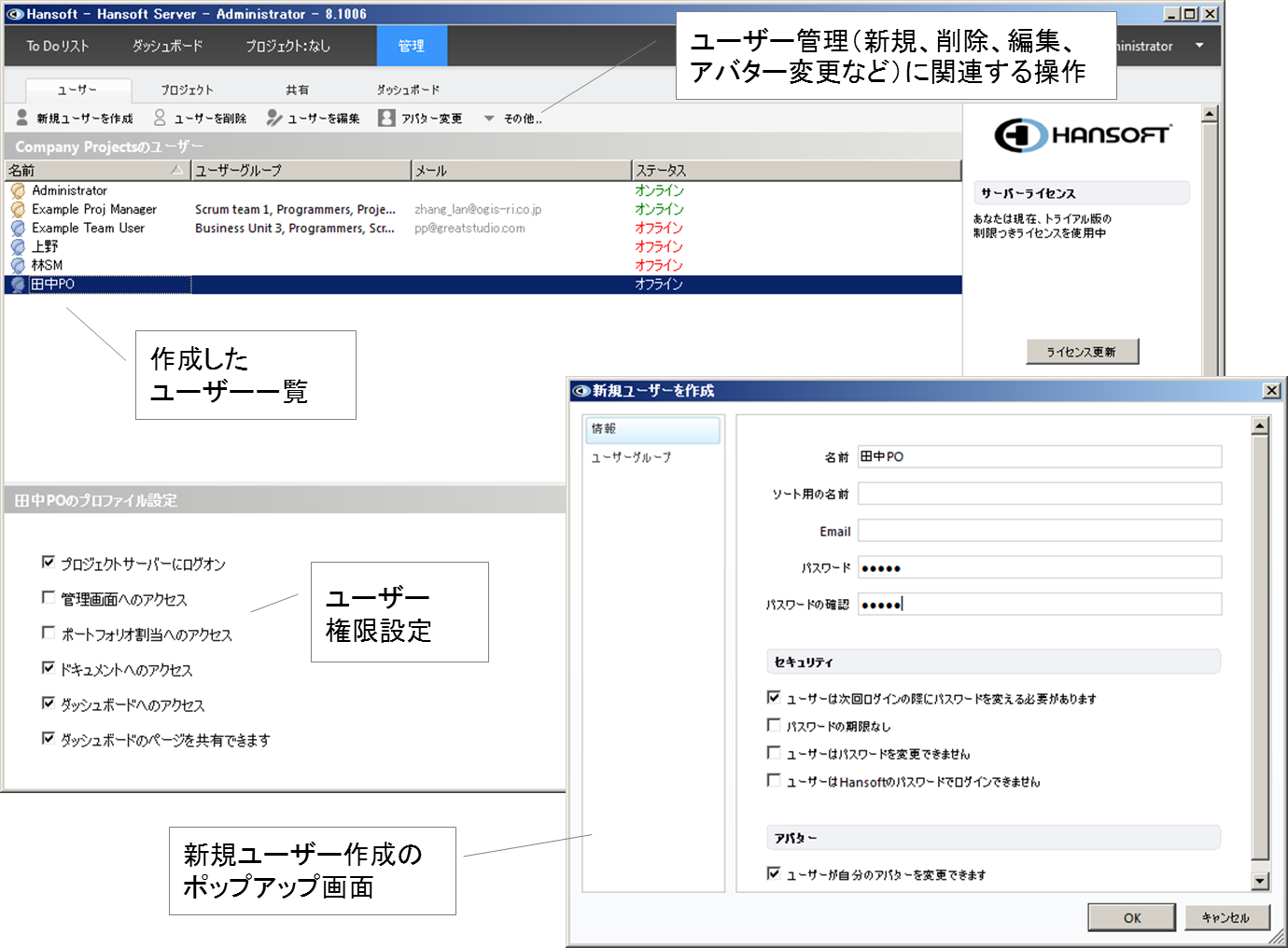Click the Hansoft logo in side panel
Screen dimensions: 1288x948
[x=1082, y=135]
